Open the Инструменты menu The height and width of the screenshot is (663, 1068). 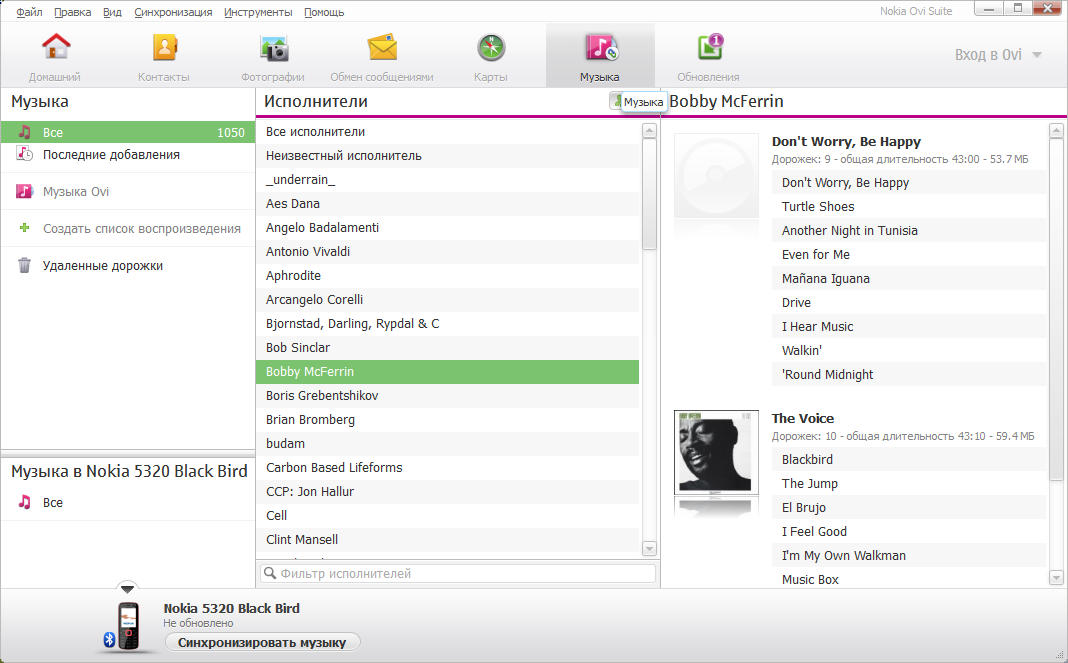click(x=258, y=12)
